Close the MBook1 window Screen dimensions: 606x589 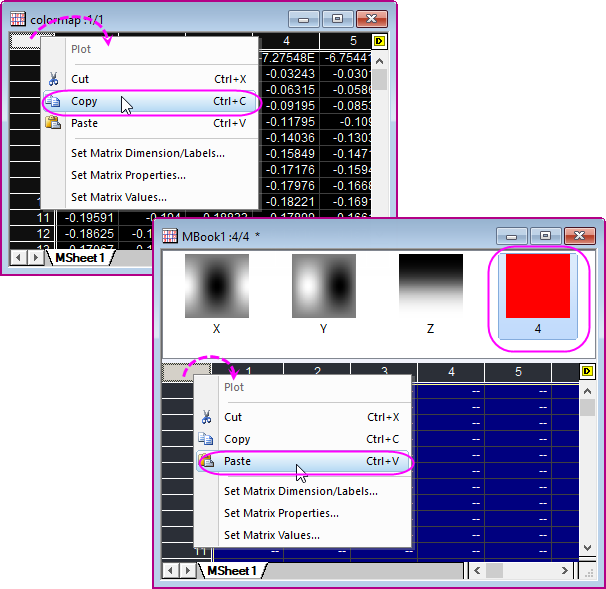(x=579, y=236)
